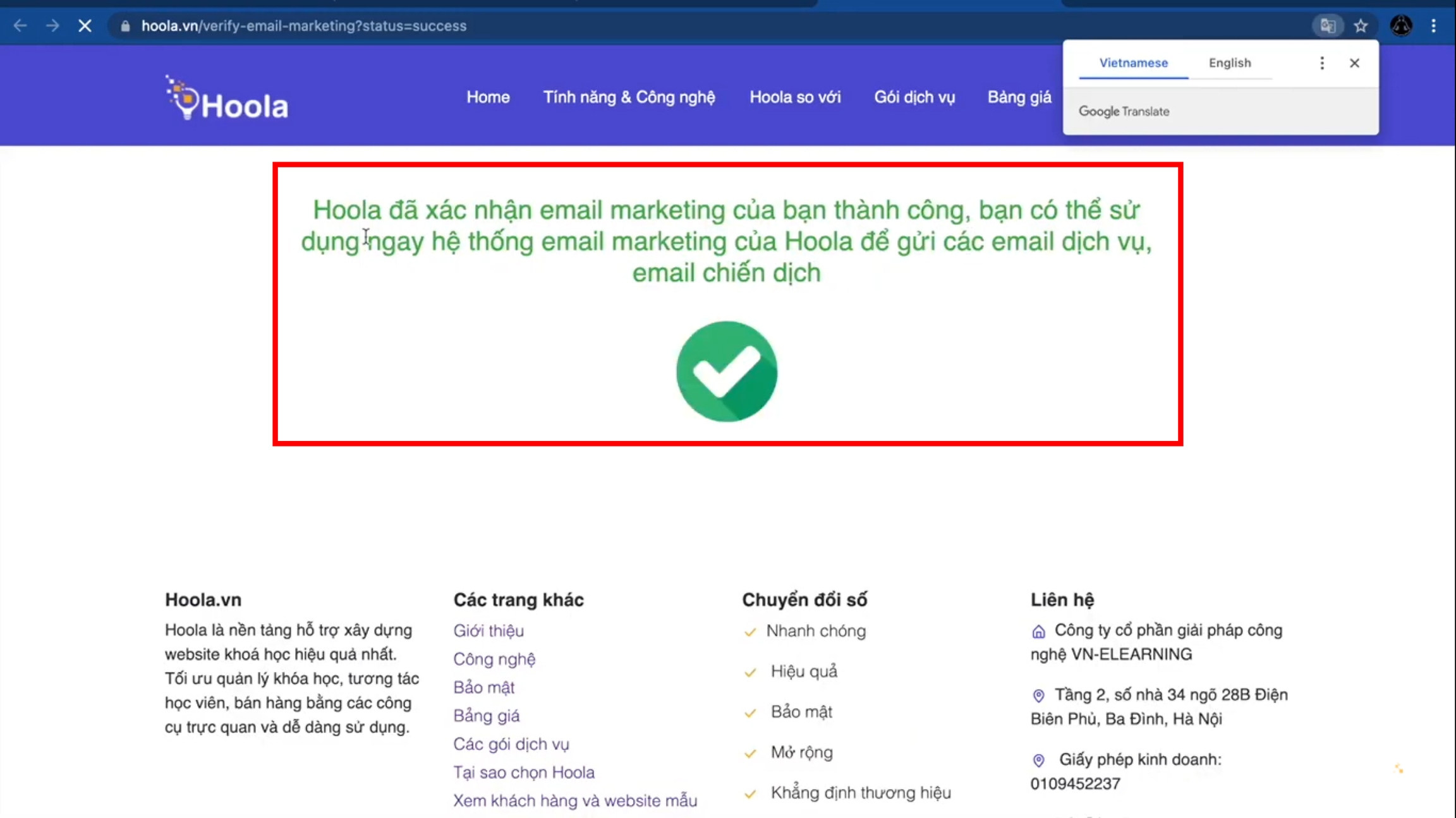
Task: Select the Vietnamese language tab
Action: click(1133, 63)
